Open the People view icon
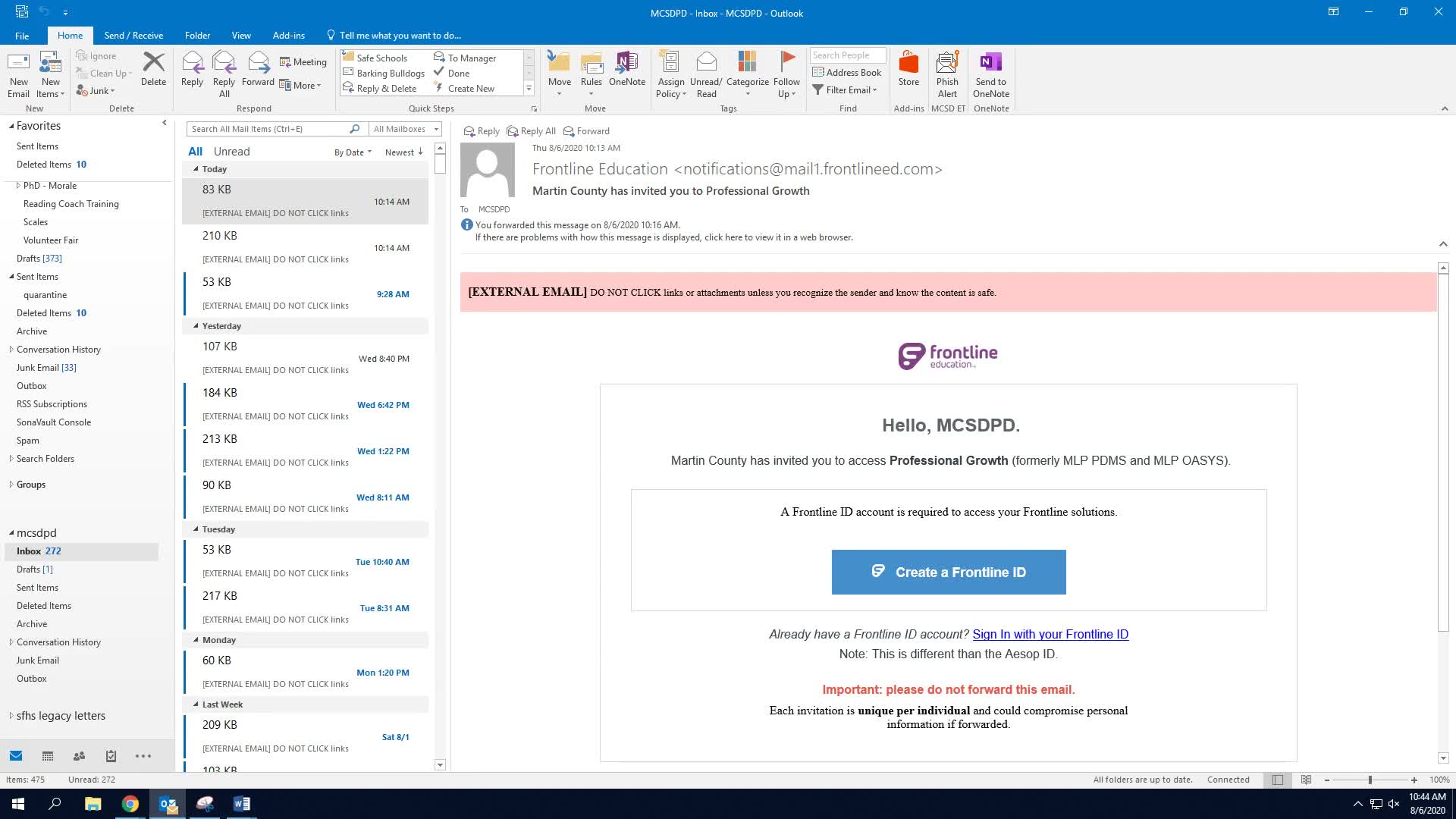Image resolution: width=1456 pixels, height=819 pixels. click(79, 756)
